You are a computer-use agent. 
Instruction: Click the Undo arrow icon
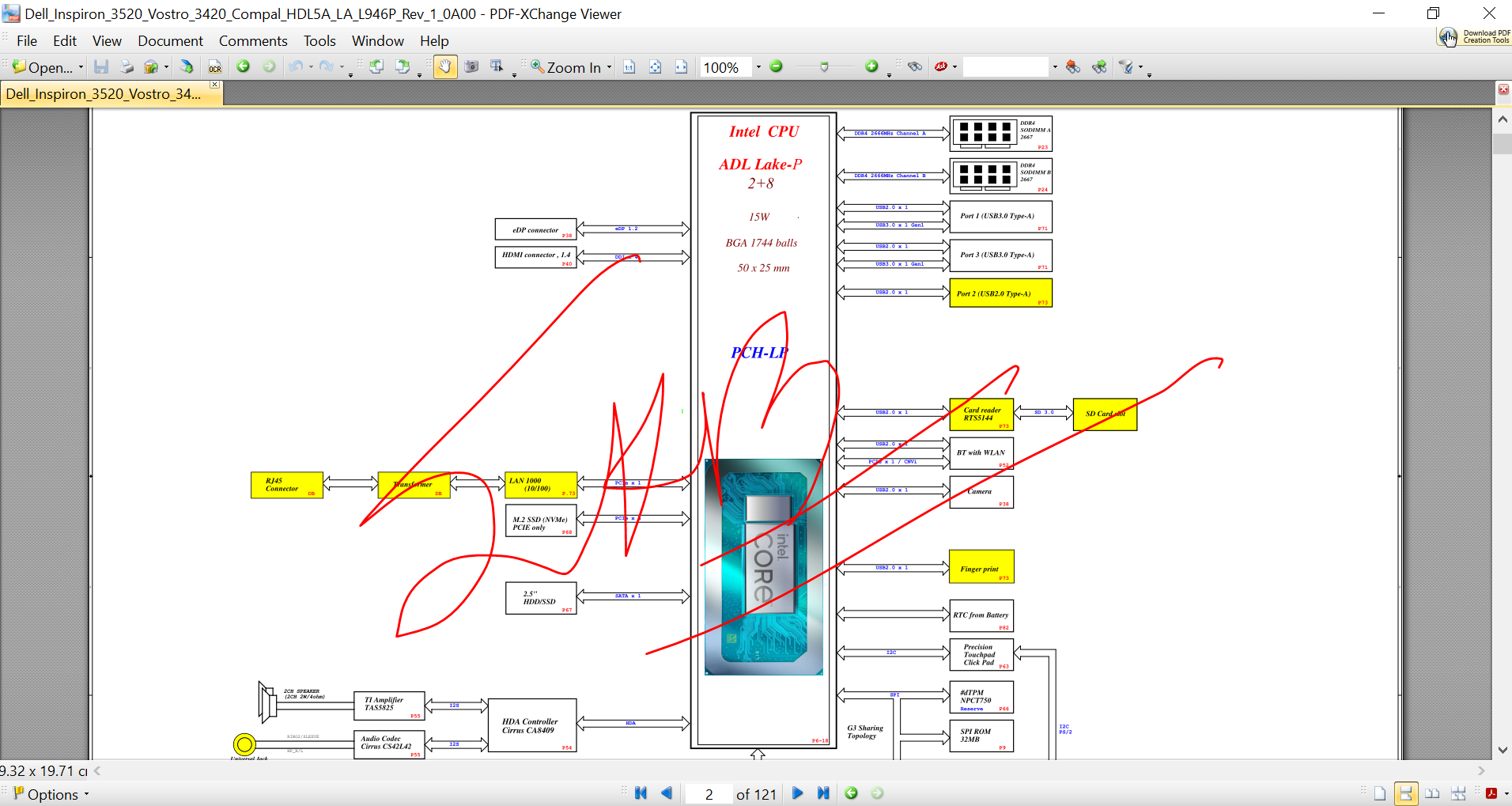click(x=296, y=67)
